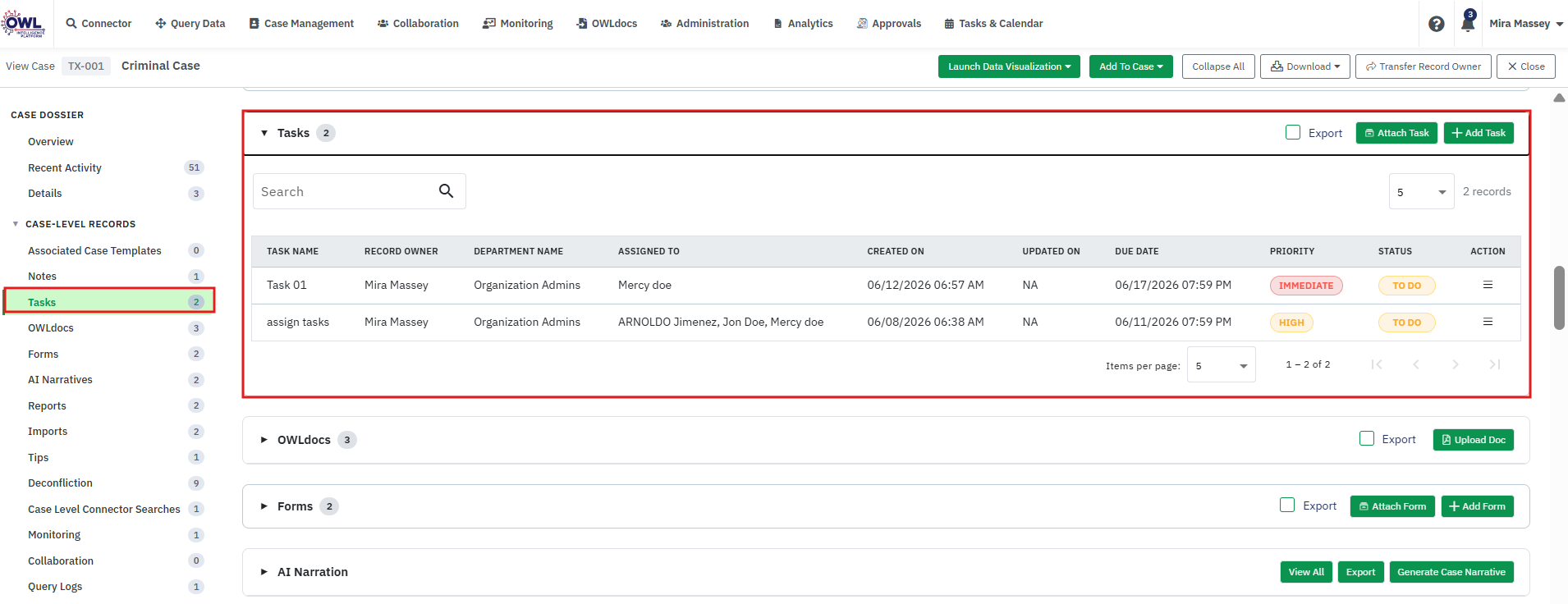Screen dimensions: 1568x604
Task: Click Transfer Record Owner button
Action: tap(1424, 66)
